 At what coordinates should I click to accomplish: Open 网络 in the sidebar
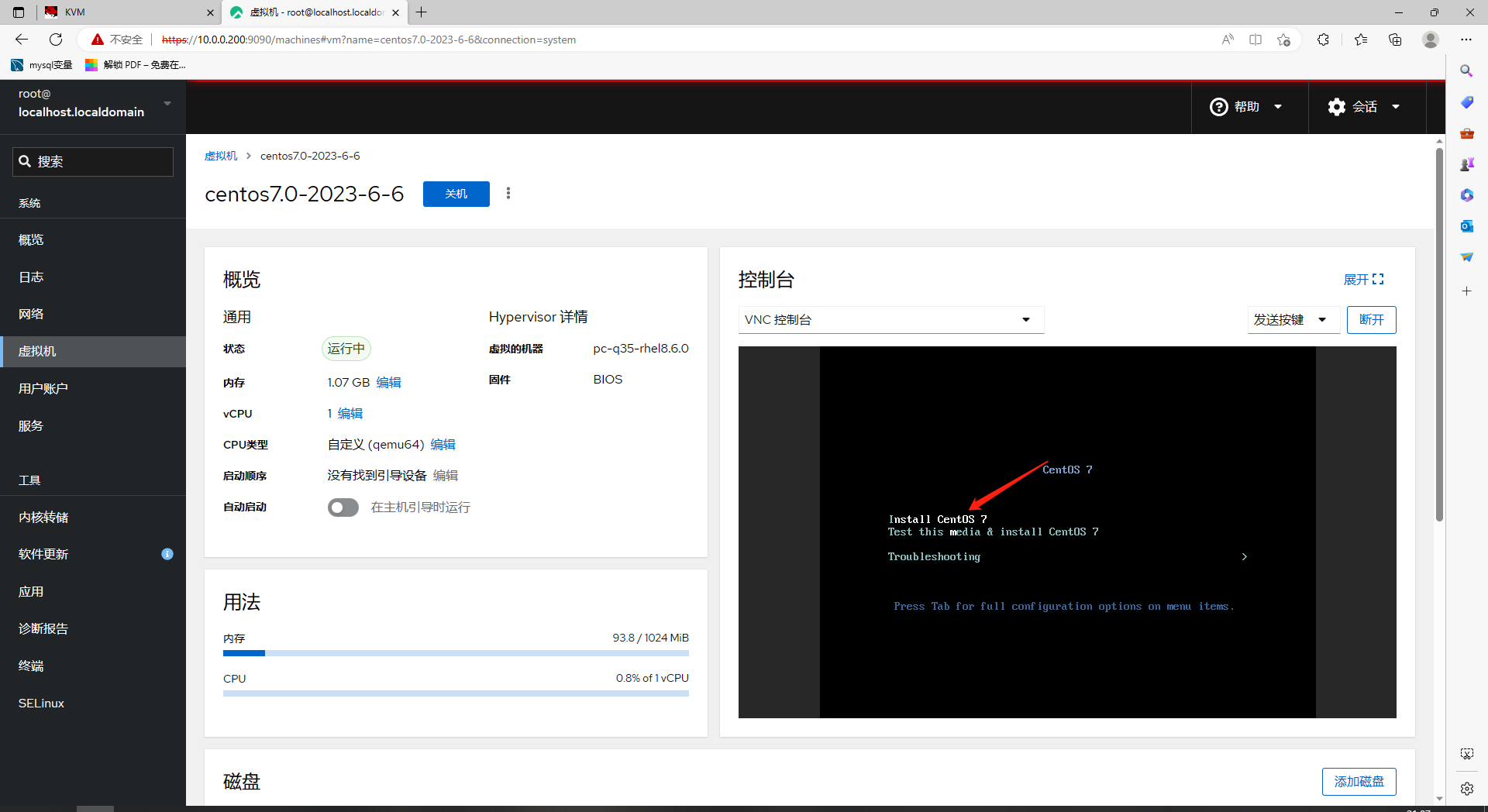point(31,314)
